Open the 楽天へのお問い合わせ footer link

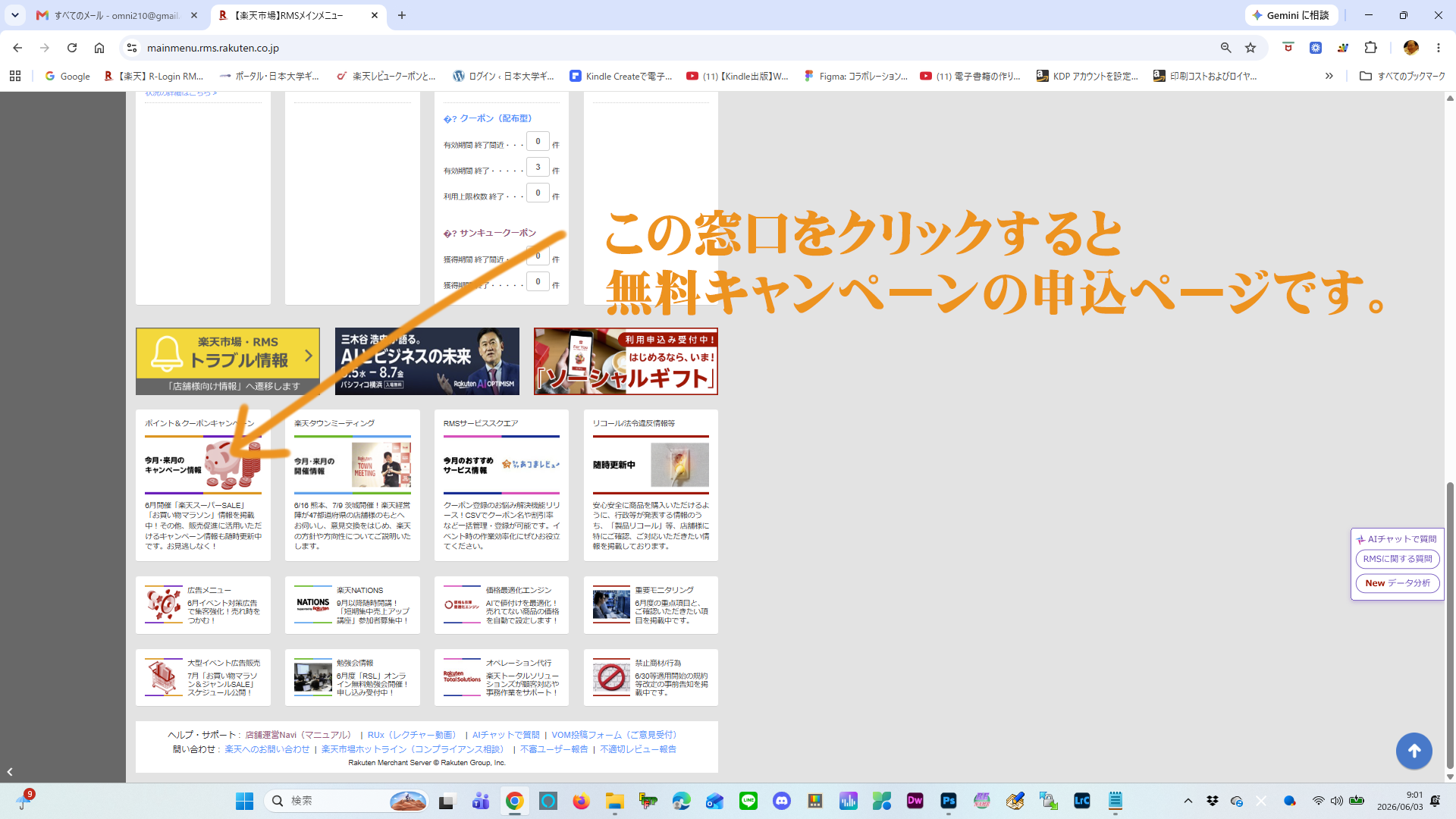coord(267,749)
